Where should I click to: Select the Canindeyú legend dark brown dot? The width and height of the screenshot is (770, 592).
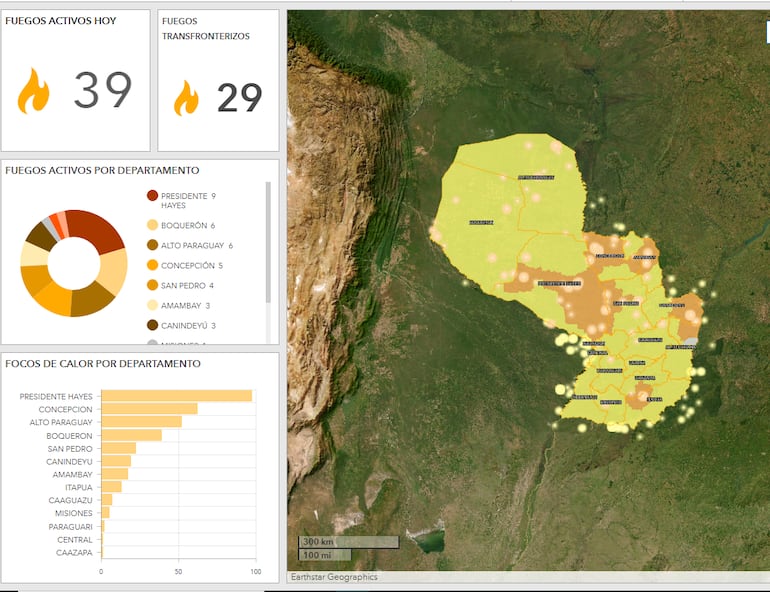[x=152, y=325]
